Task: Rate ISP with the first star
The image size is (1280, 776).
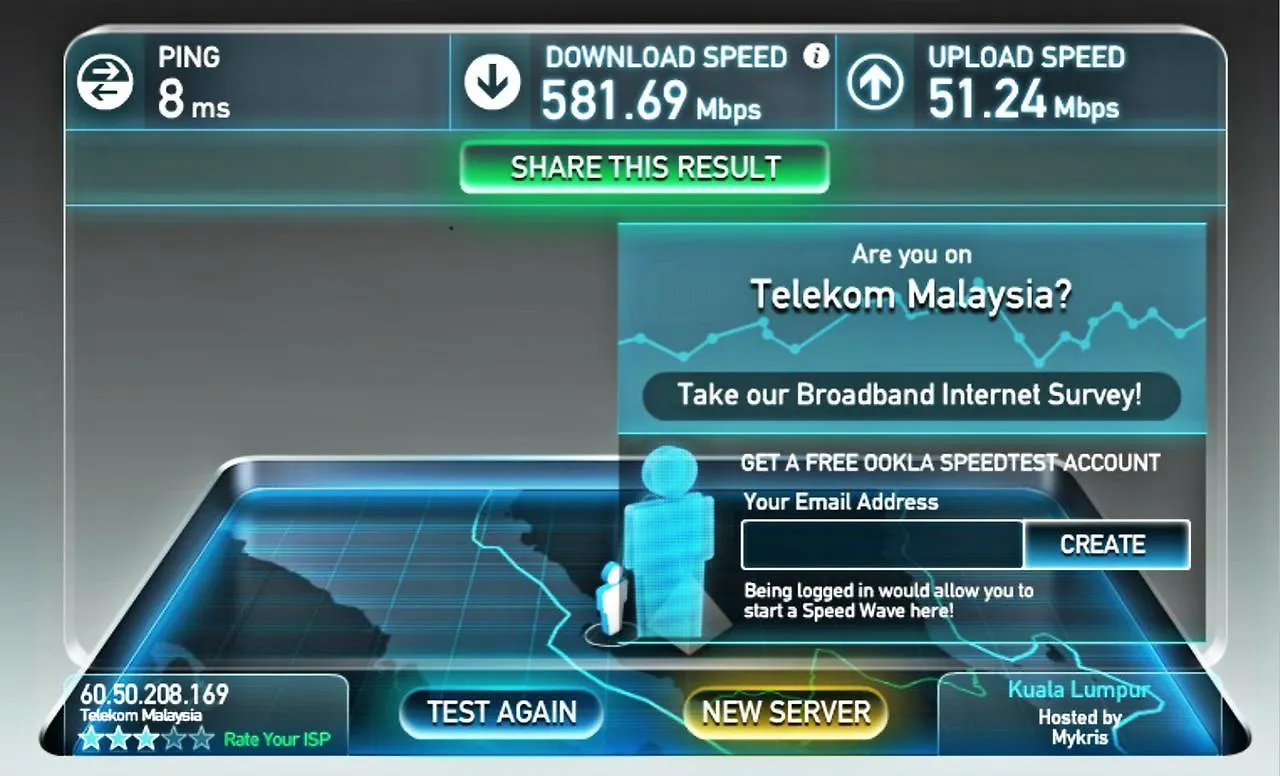Action: (91, 739)
